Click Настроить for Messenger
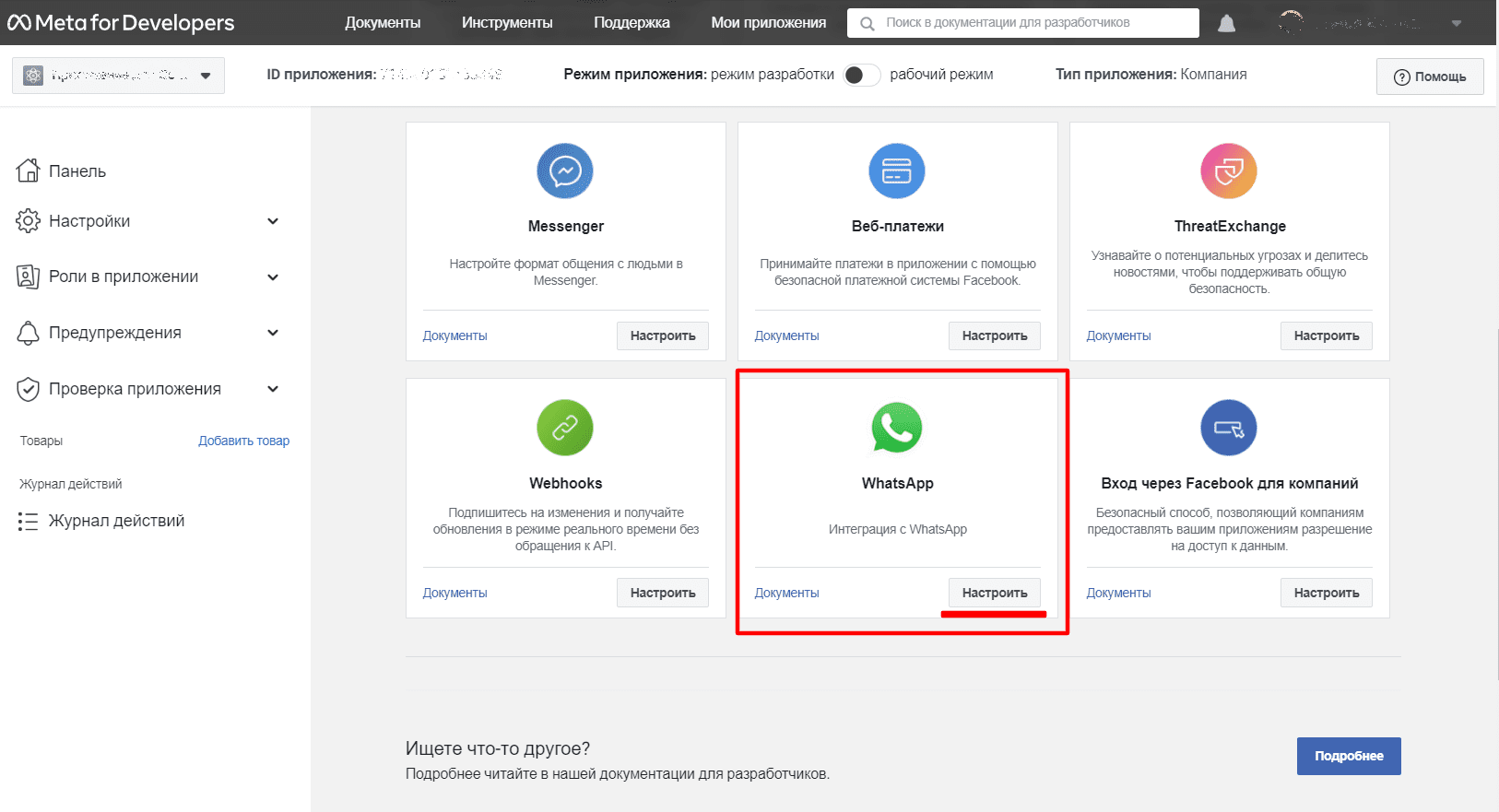Viewport: 1499px width, 812px height. click(x=663, y=335)
